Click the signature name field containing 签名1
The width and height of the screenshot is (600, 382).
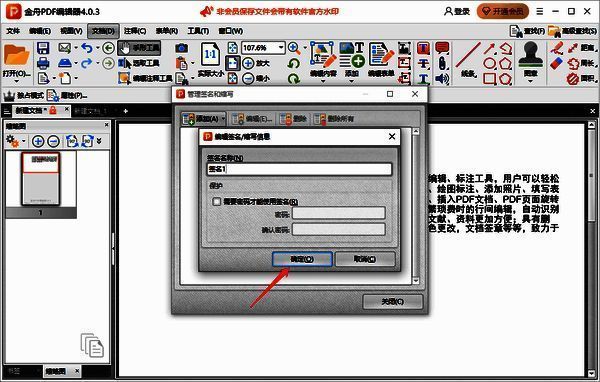[x=299, y=169]
